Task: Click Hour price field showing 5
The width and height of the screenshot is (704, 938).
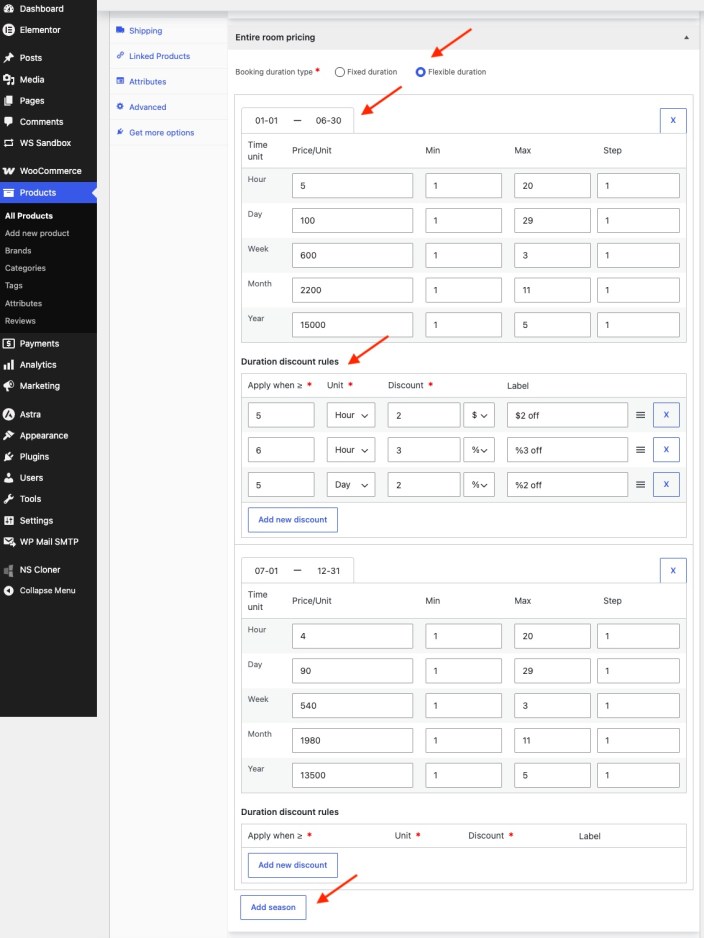Action: click(x=352, y=185)
